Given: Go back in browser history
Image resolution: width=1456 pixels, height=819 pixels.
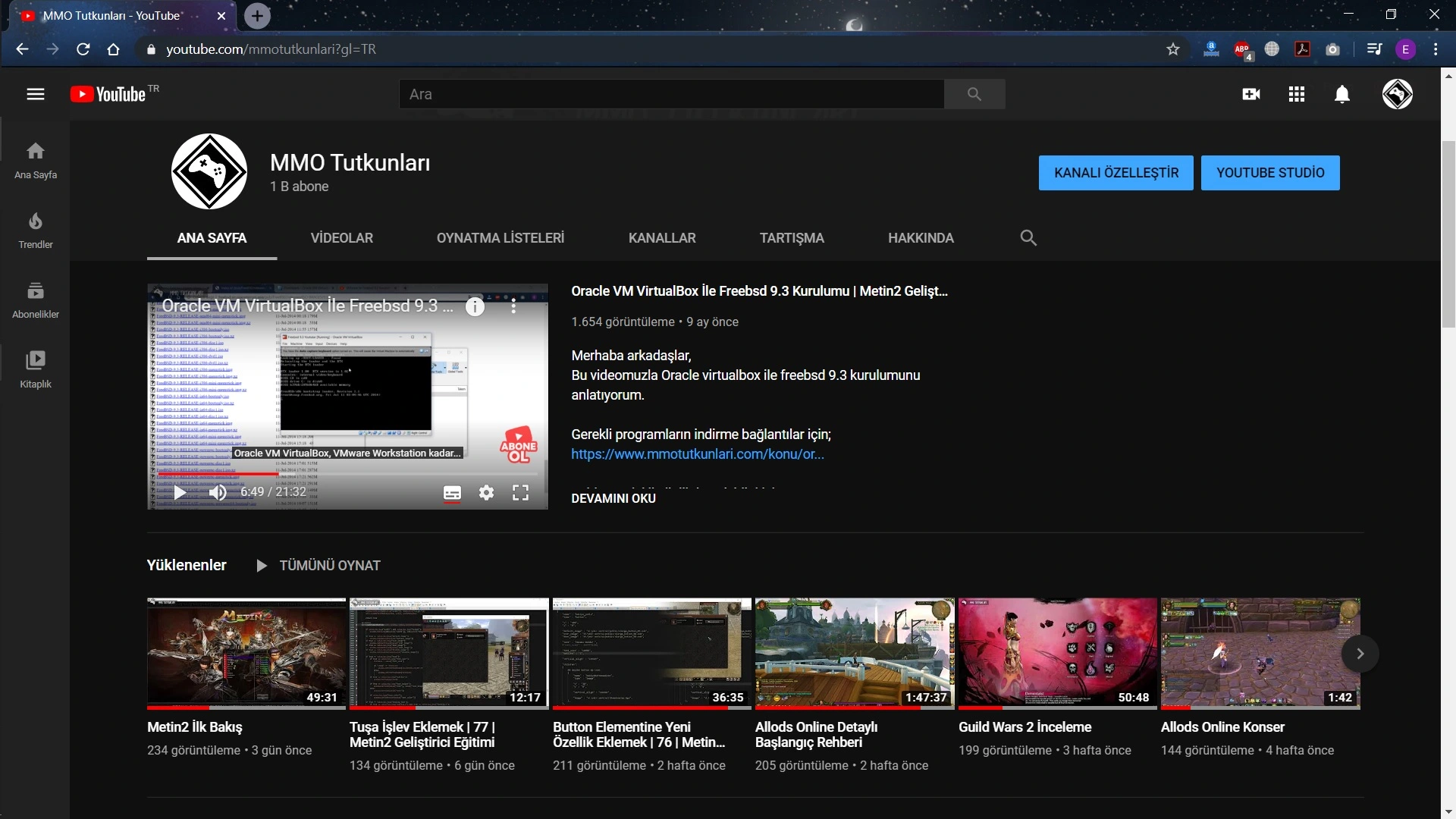Looking at the screenshot, I should pos(22,49).
